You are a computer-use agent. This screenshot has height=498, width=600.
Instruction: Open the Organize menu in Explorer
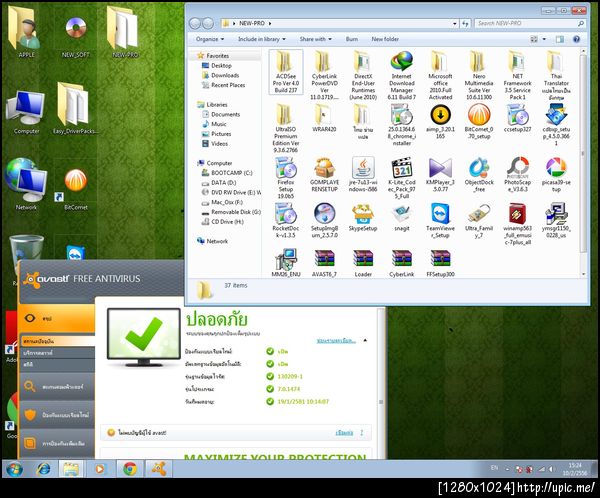point(210,39)
